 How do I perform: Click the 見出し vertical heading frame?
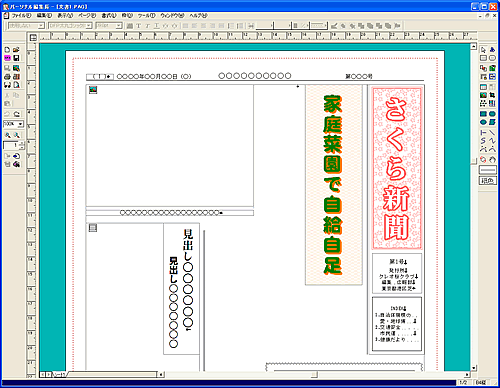[x=181, y=289]
